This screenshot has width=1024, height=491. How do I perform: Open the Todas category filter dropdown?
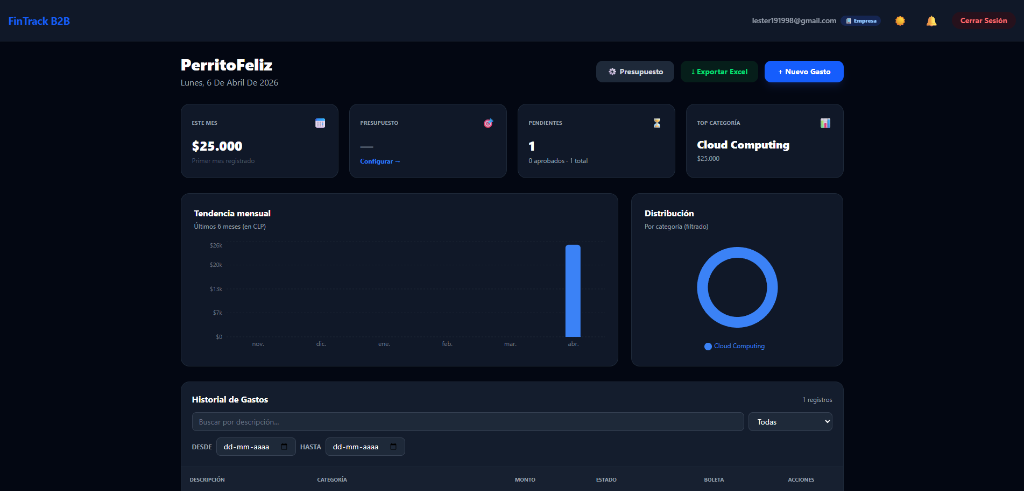point(790,422)
